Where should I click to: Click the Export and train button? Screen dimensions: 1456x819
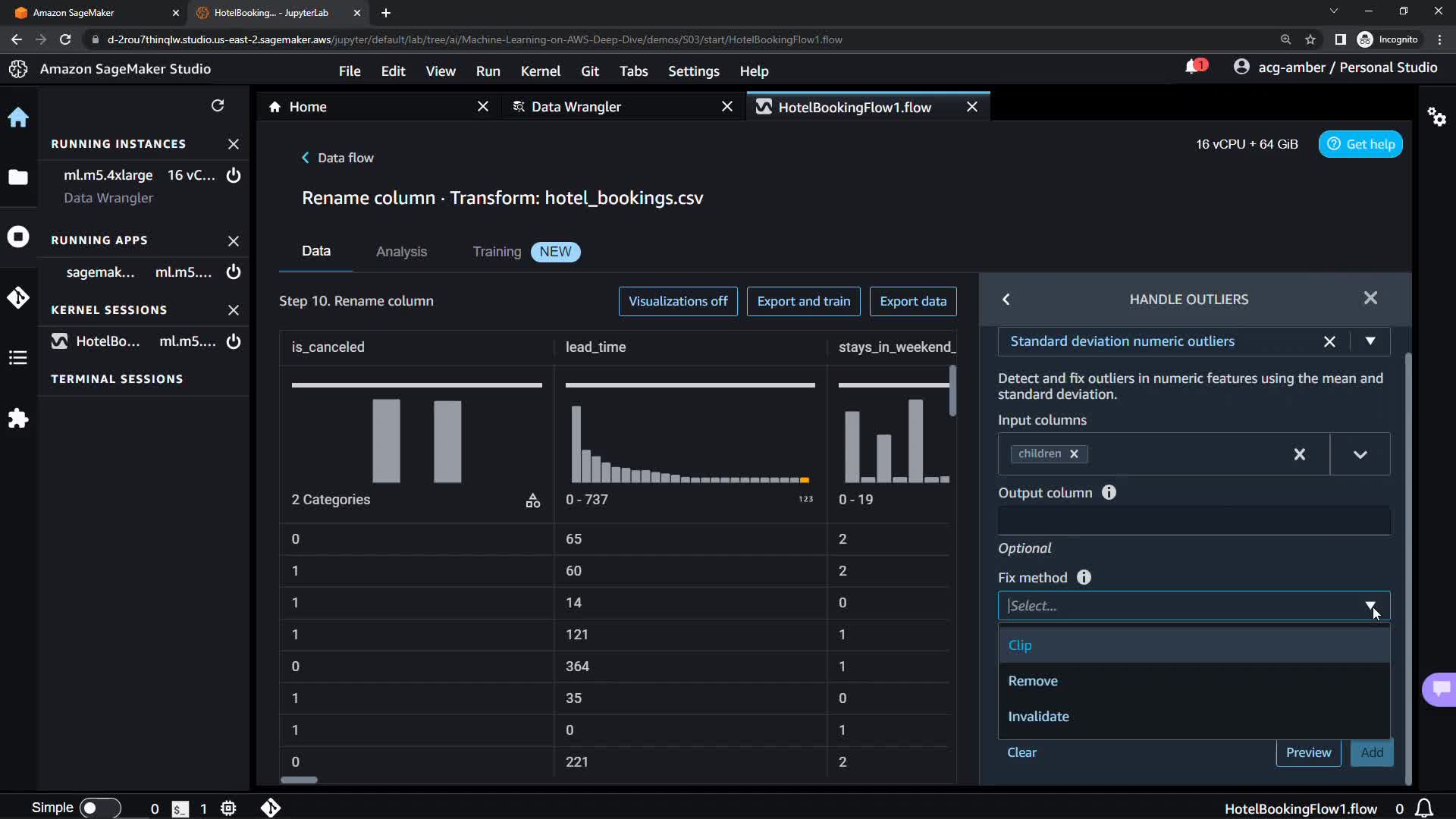pos(803,301)
